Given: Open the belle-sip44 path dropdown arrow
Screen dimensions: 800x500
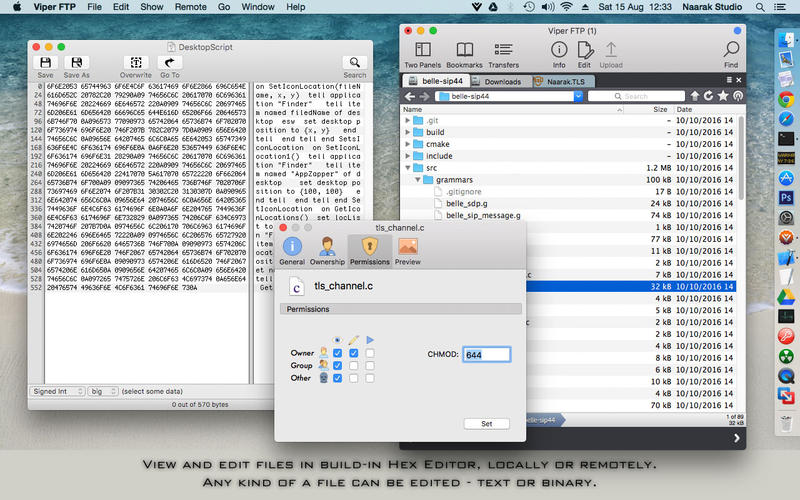Looking at the screenshot, I should 578,96.
